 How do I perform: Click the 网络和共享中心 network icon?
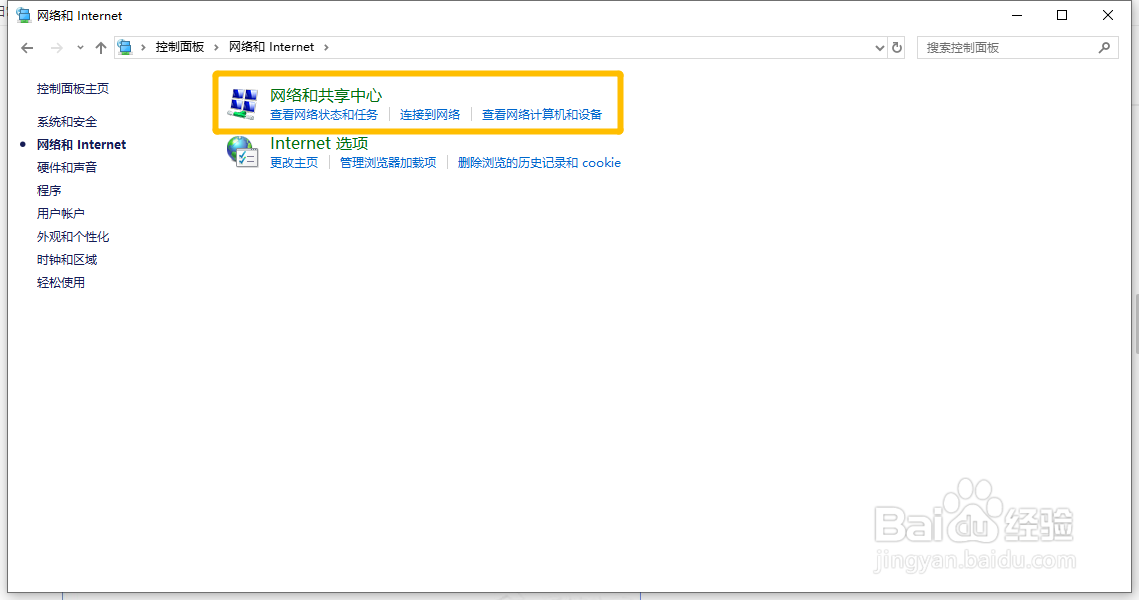pyautogui.click(x=243, y=103)
